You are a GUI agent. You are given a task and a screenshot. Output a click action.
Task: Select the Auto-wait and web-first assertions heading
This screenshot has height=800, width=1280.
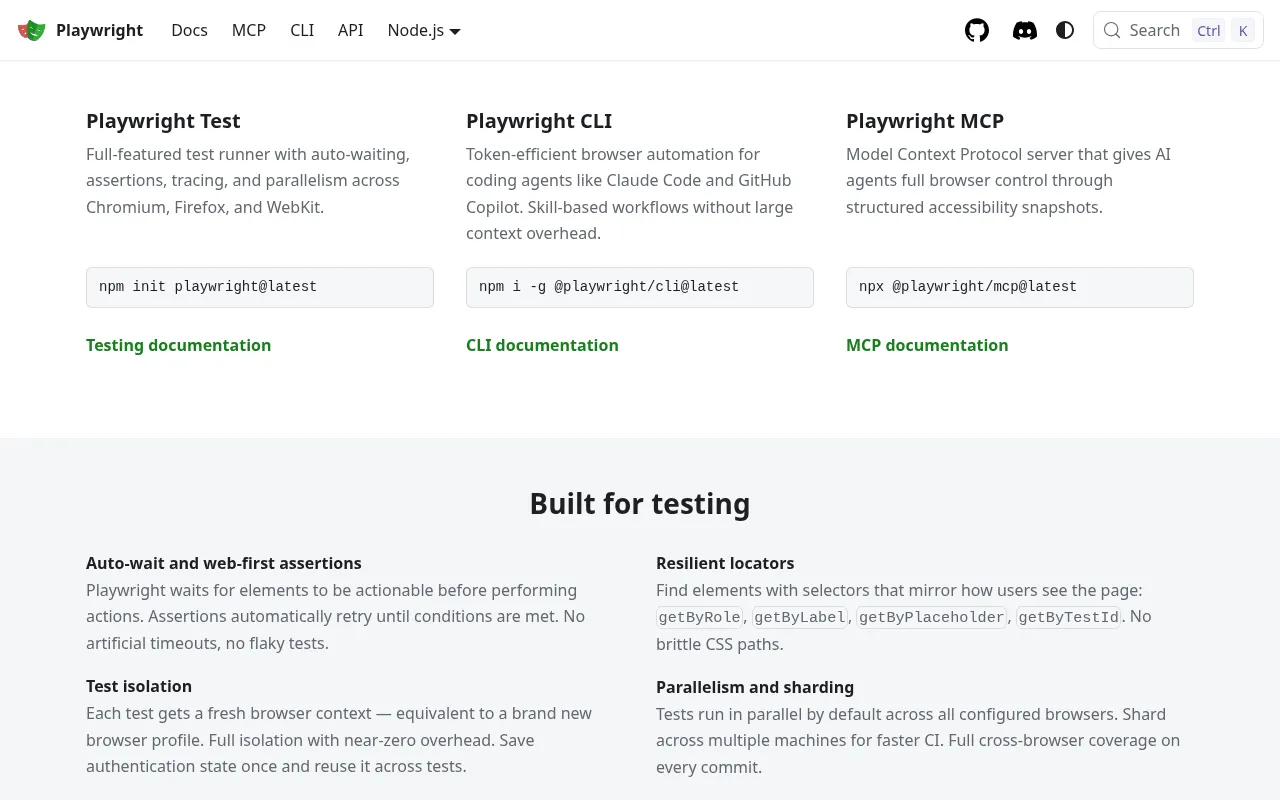[224, 563]
